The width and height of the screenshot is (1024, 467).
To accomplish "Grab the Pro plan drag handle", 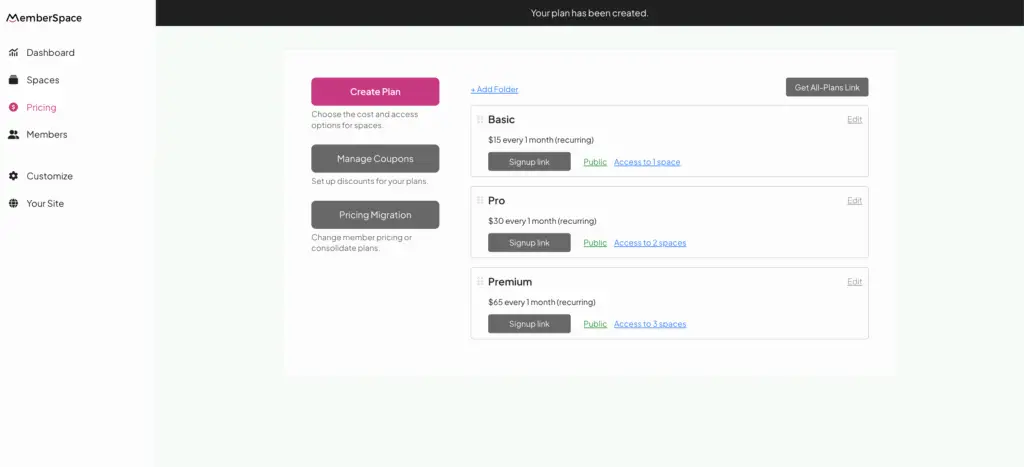I will [480, 201].
